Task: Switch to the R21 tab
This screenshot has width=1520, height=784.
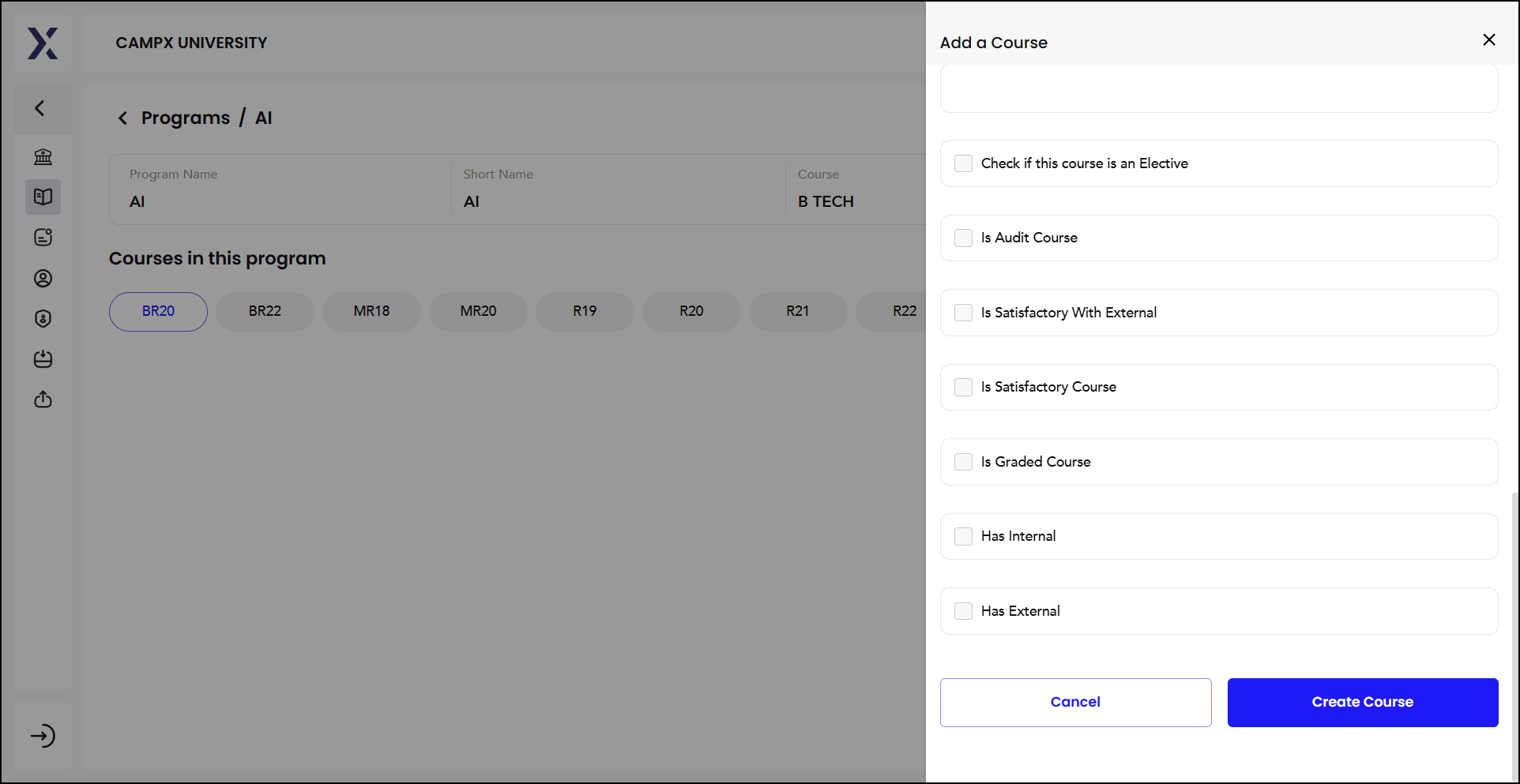Action: point(798,311)
